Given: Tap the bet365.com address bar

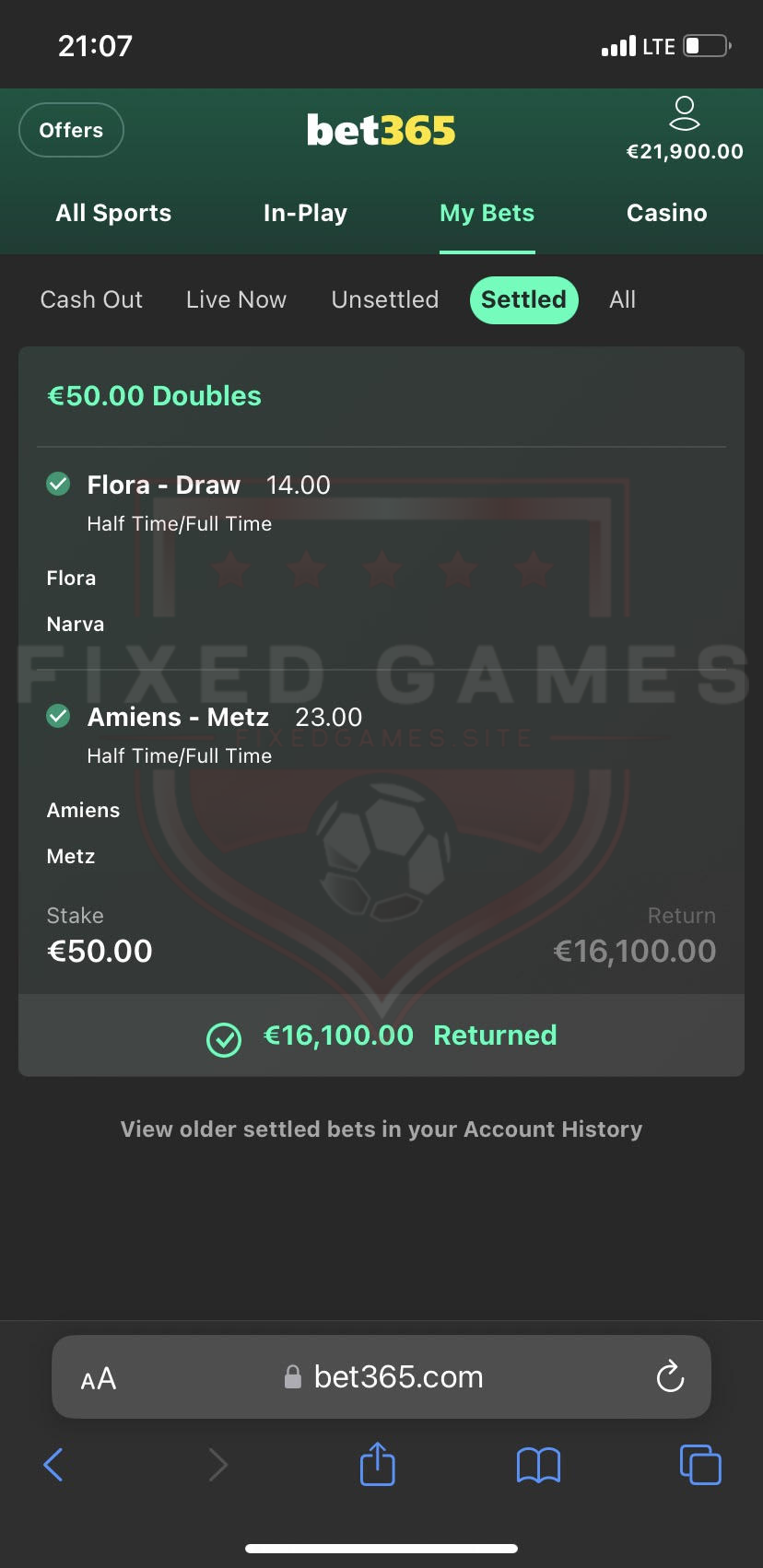Looking at the screenshot, I should tap(396, 1377).
